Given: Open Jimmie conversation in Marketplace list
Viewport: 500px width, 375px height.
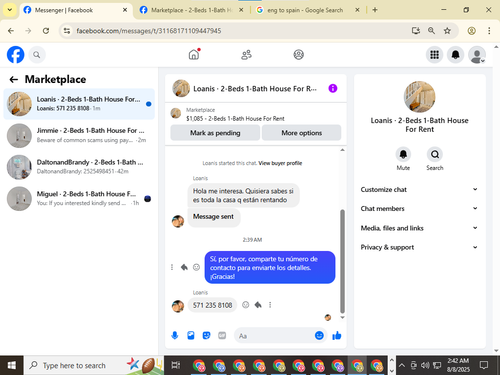Looking at the screenshot, I should coord(79,135).
